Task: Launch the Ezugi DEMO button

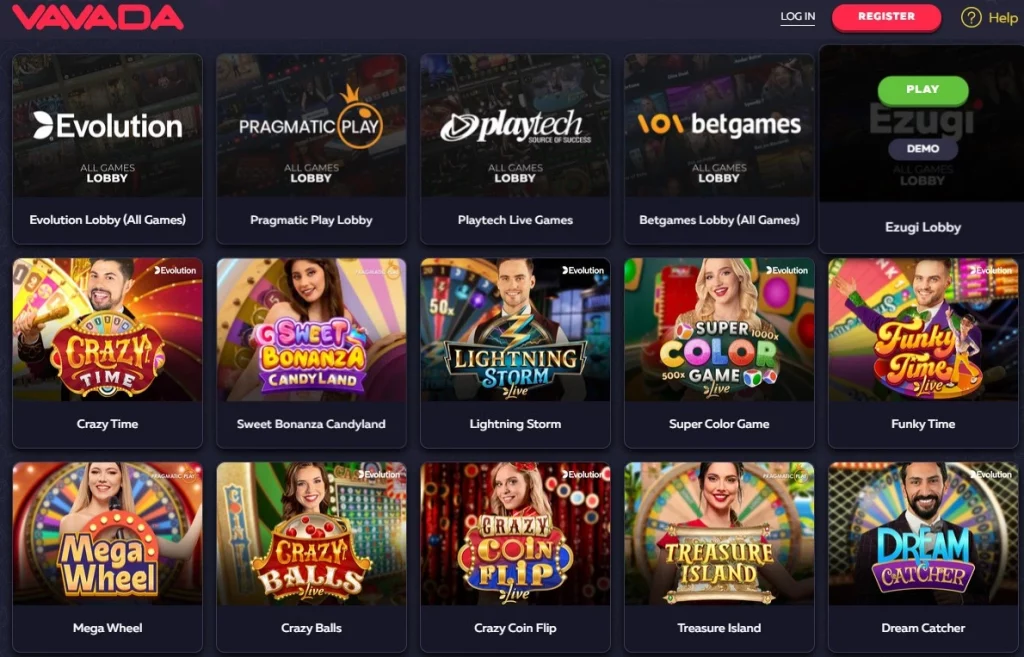Action: [x=922, y=149]
